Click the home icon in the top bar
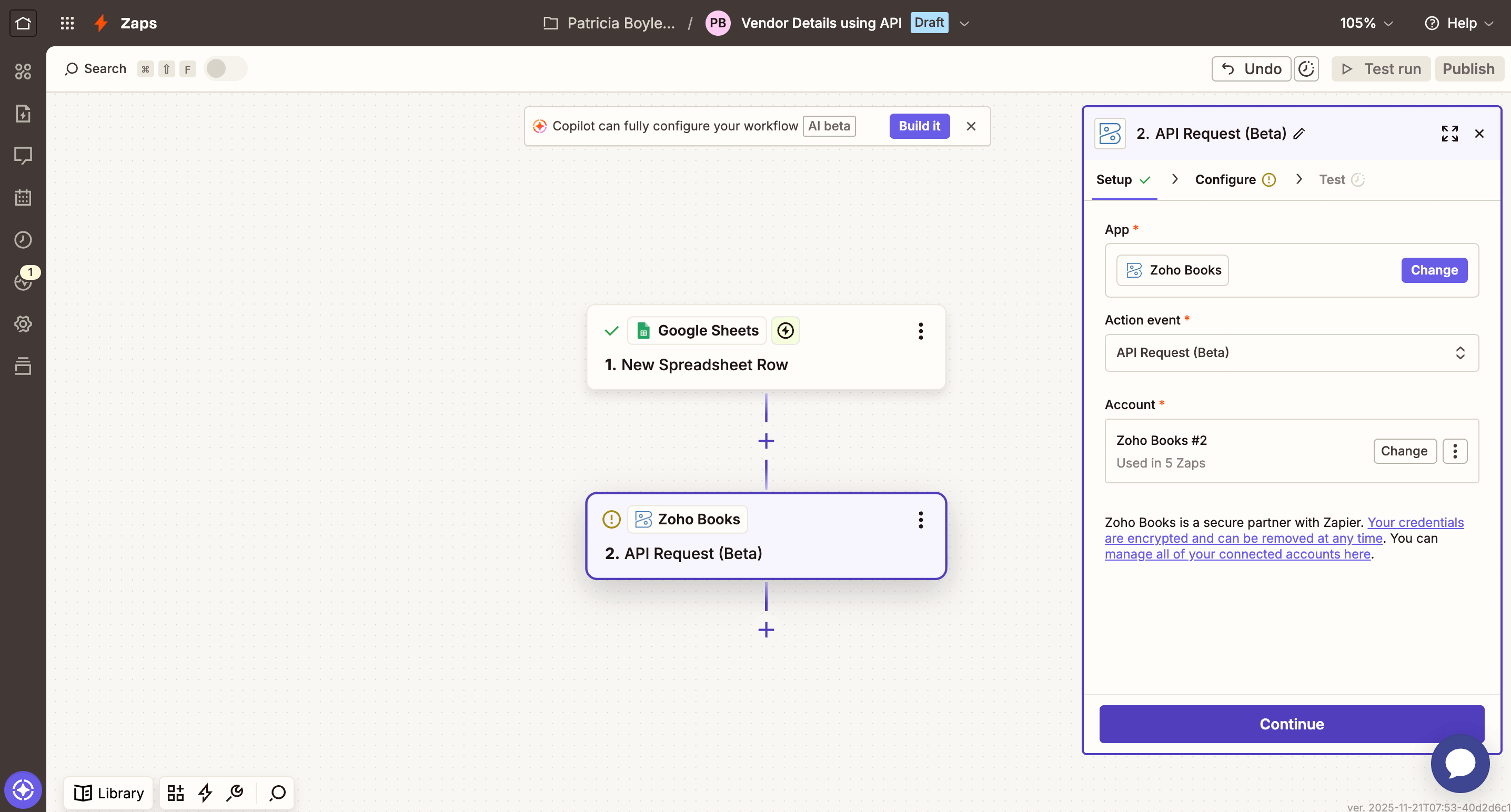The height and width of the screenshot is (812, 1511). pos(23,23)
